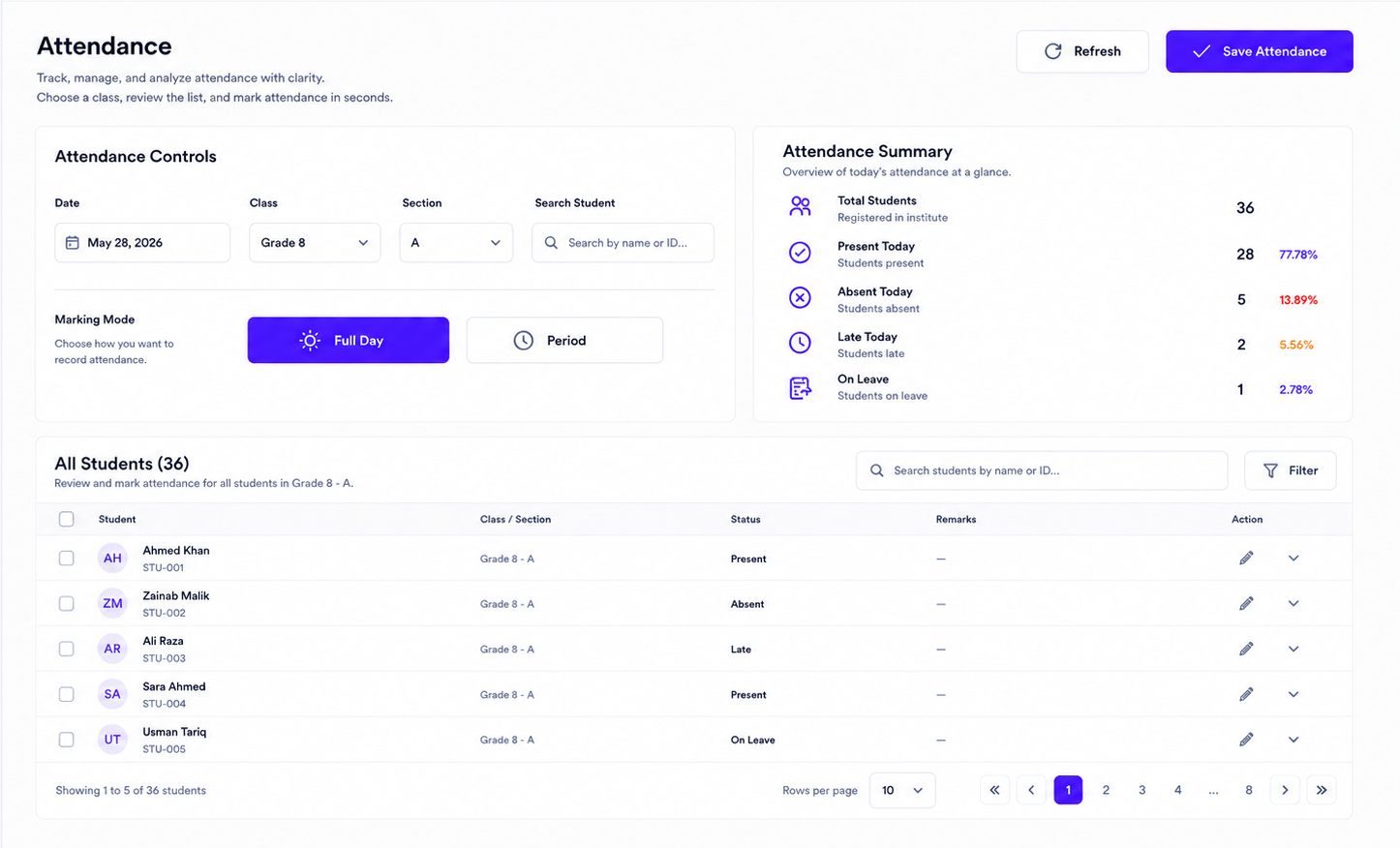
Task: Switch marking mode to Period
Action: 564,340
